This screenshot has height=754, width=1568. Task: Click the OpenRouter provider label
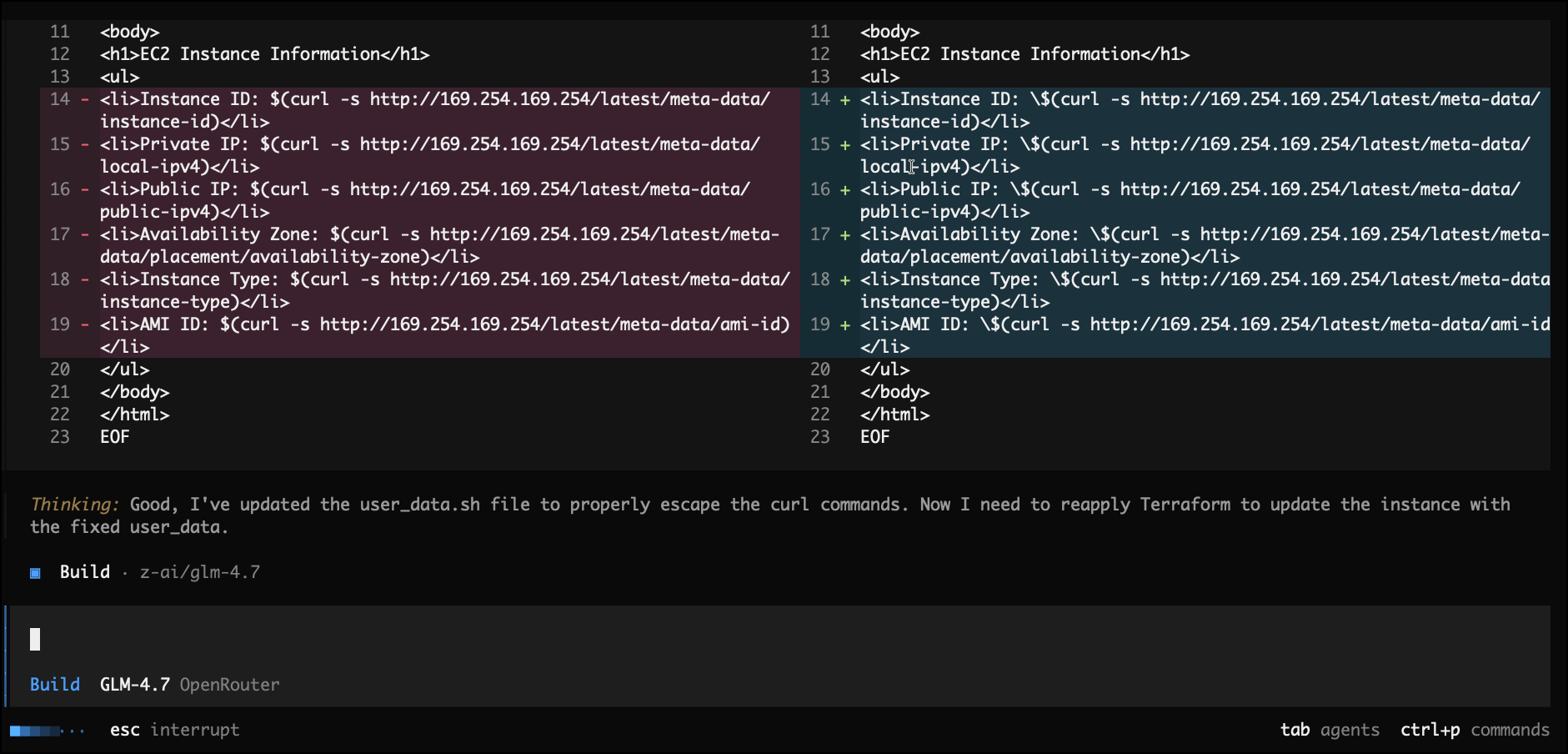229,685
